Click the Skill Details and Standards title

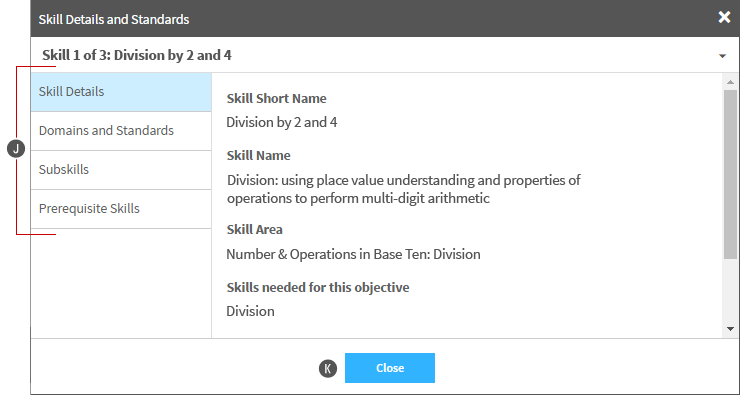[114, 19]
